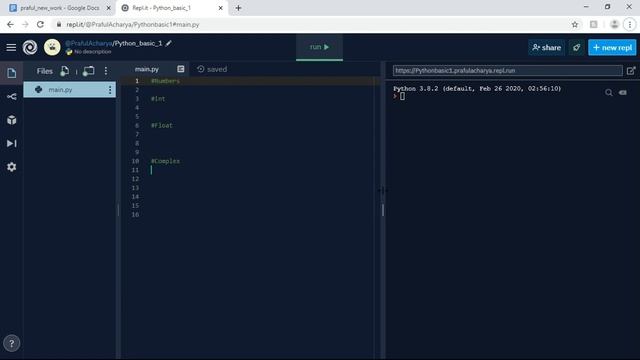Open Chrome three-dot menu
Screen dimensions: 640x360
(x=630, y=24)
